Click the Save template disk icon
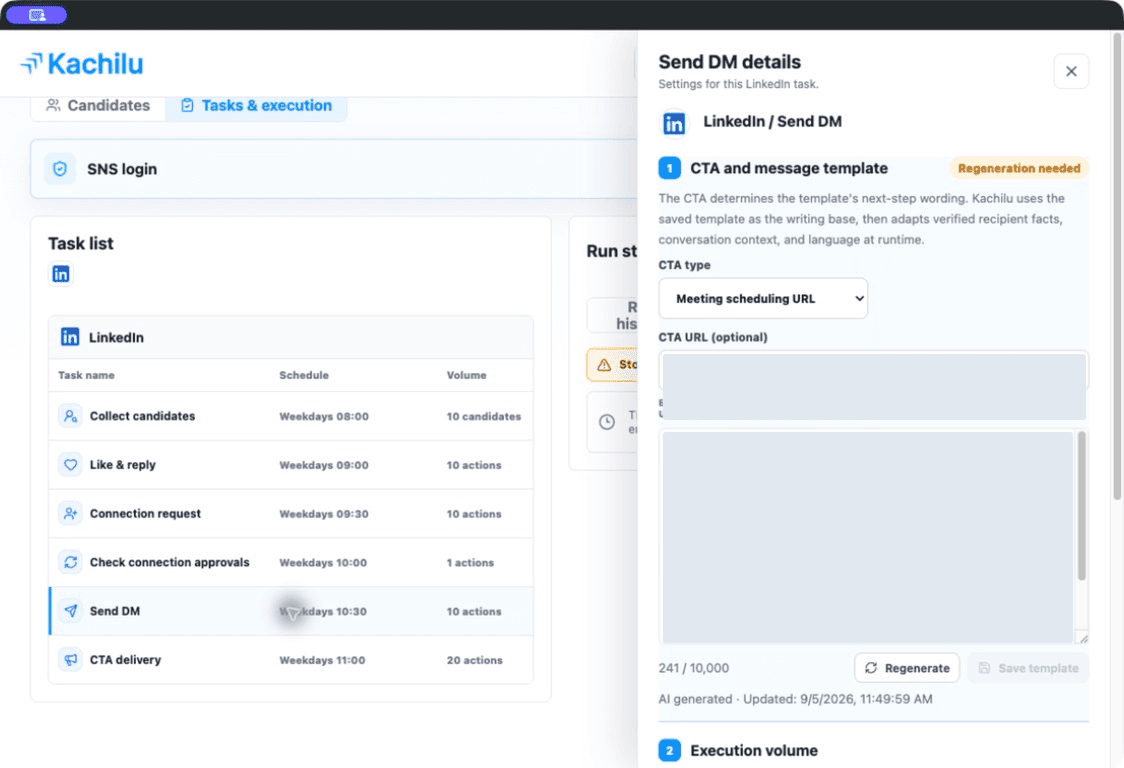The width and height of the screenshot is (1124, 768). 984,668
